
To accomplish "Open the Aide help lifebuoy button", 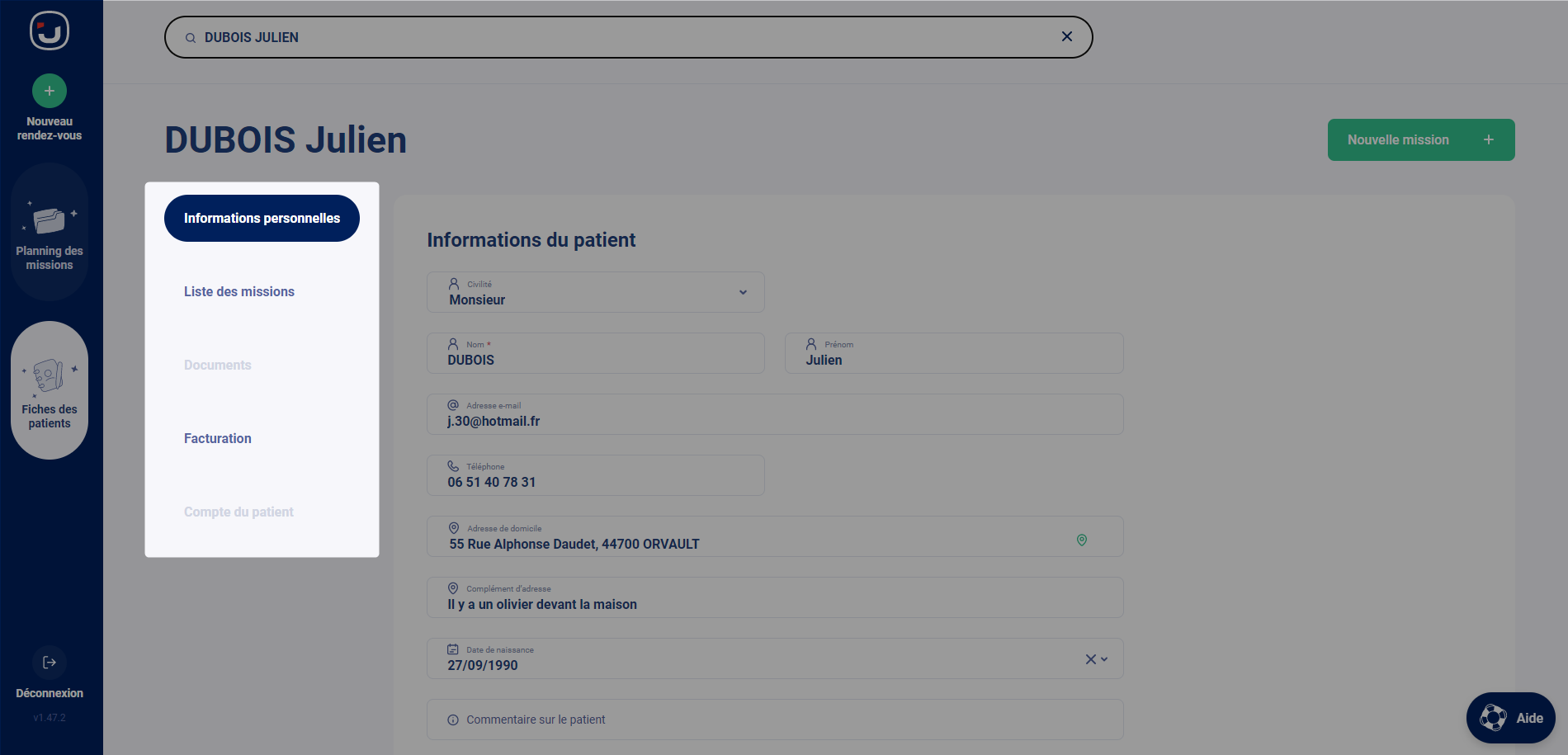I will pyautogui.click(x=1510, y=718).
